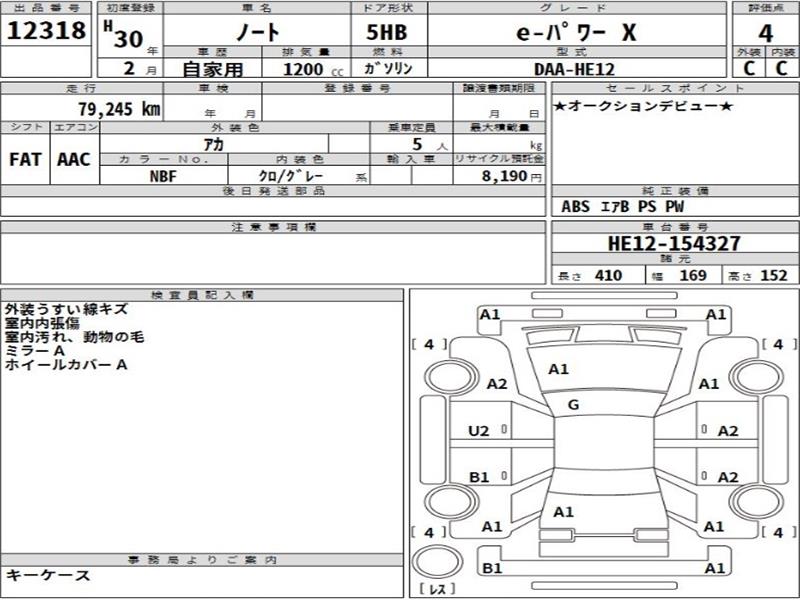Select the B1 mark on the rear bumper
The height and width of the screenshot is (600, 800).
pyautogui.click(x=492, y=568)
